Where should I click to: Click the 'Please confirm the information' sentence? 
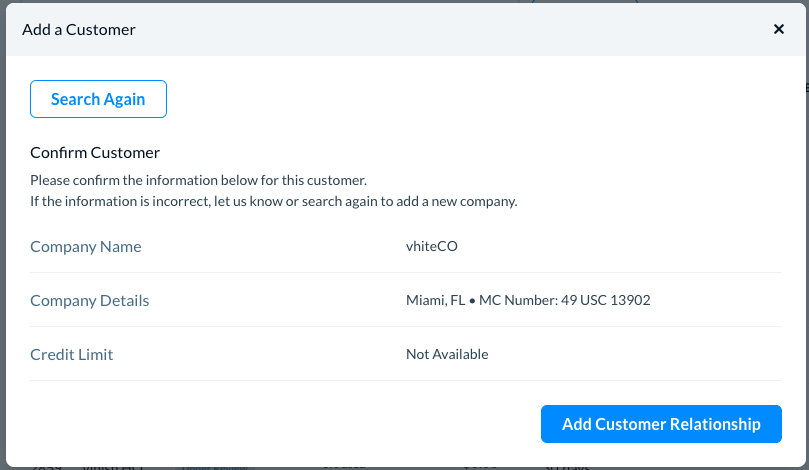(x=198, y=181)
